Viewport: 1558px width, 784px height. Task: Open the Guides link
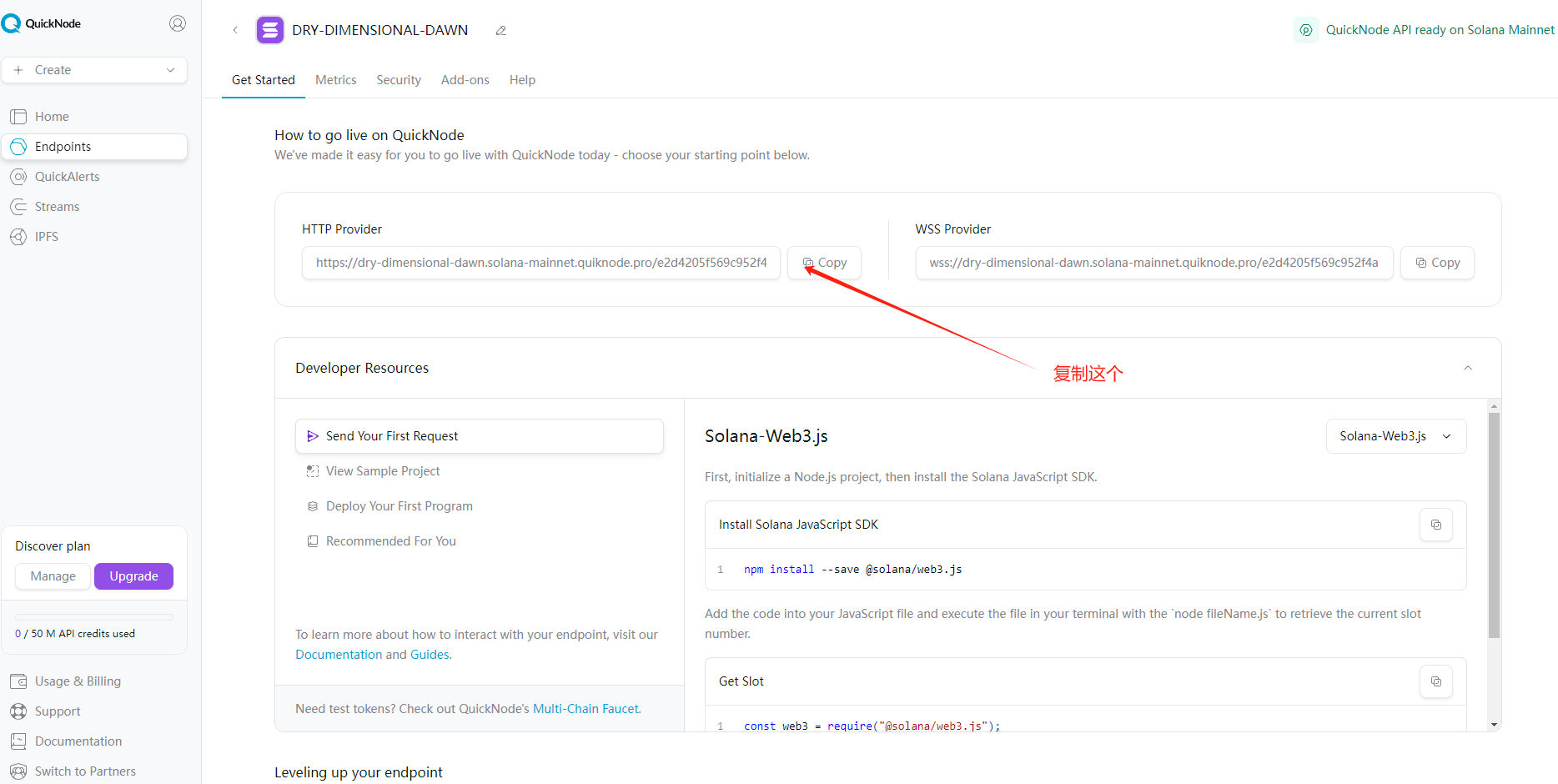pyautogui.click(x=430, y=655)
